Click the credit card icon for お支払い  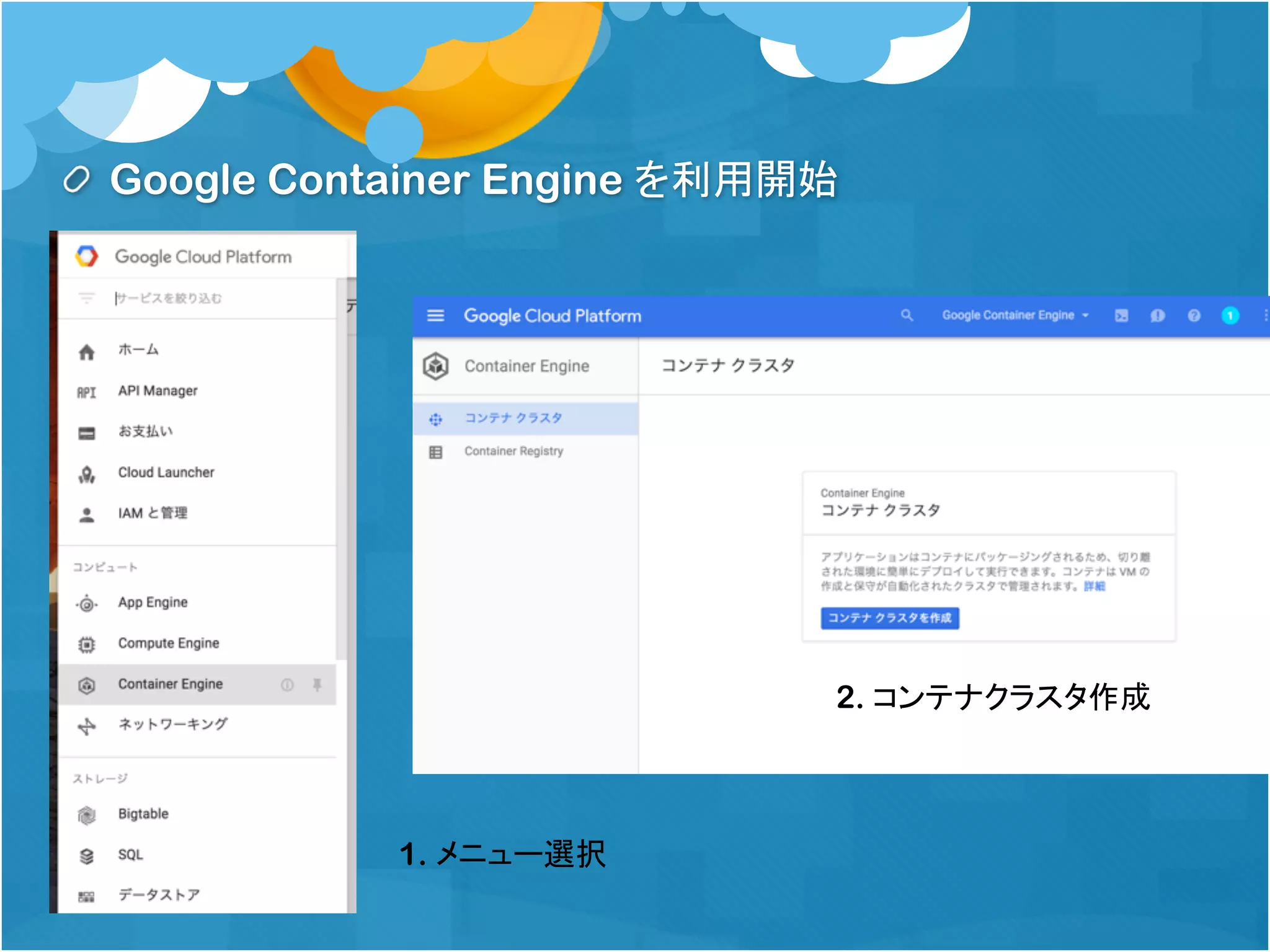tap(87, 433)
